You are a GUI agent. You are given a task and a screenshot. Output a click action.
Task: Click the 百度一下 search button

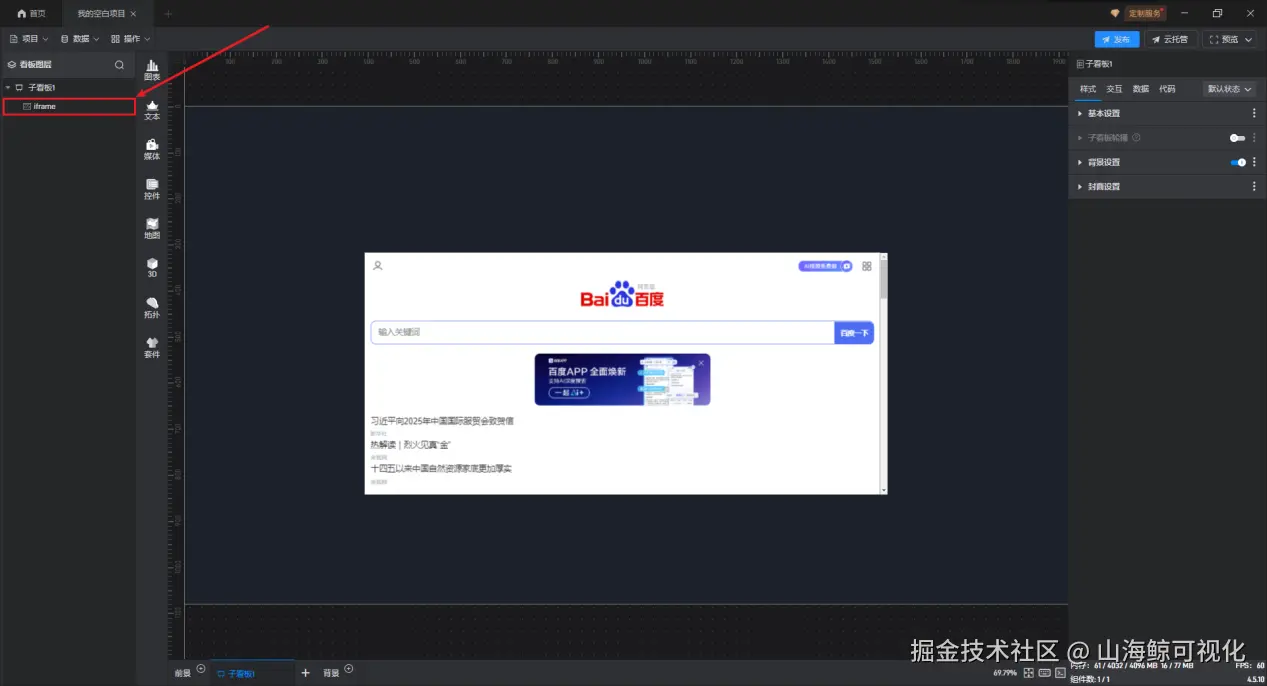[854, 332]
